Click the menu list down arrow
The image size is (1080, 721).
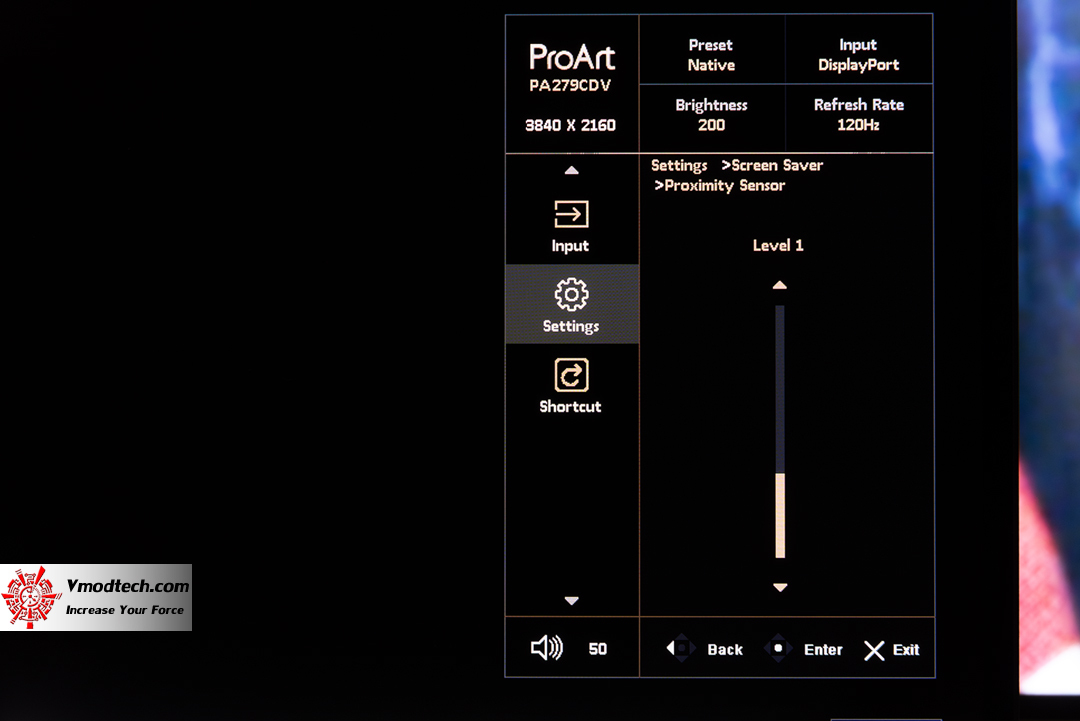point(572,600)
